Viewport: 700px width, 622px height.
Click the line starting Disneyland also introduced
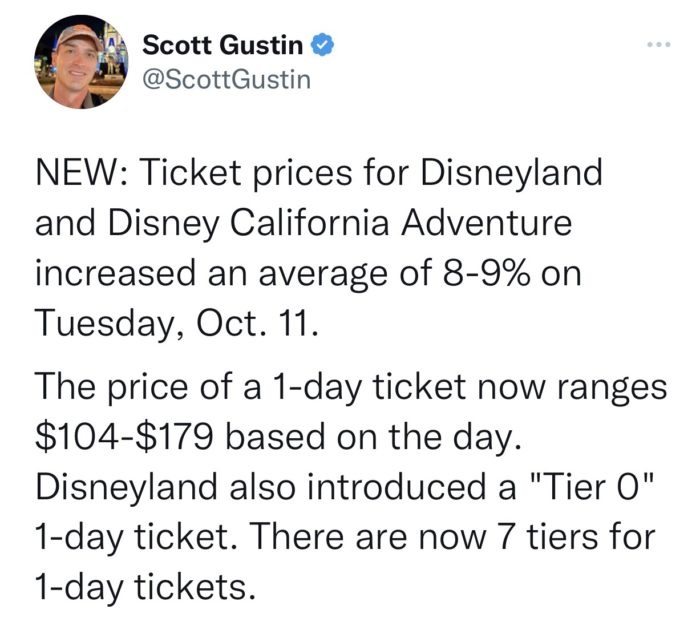(x=345, y=488)
